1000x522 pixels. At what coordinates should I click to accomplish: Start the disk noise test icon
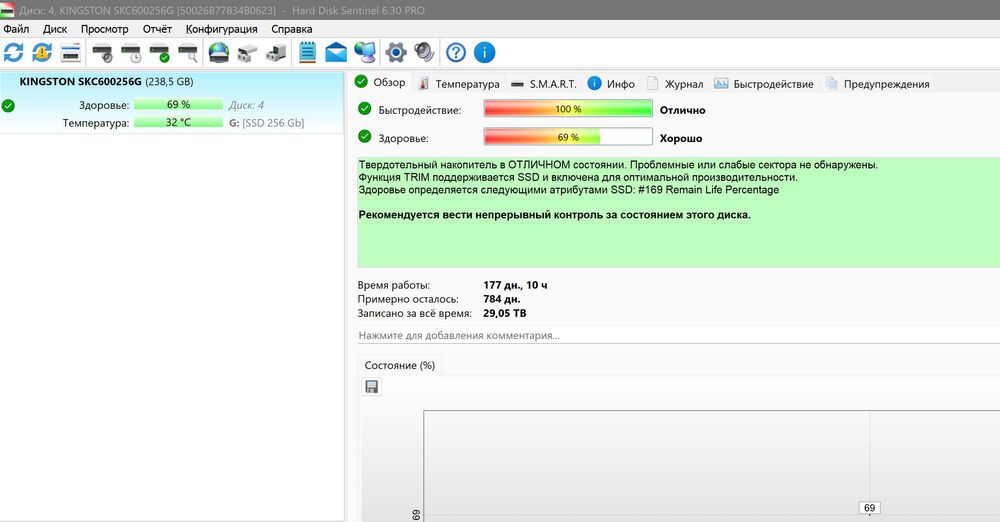tap(102, 52)
